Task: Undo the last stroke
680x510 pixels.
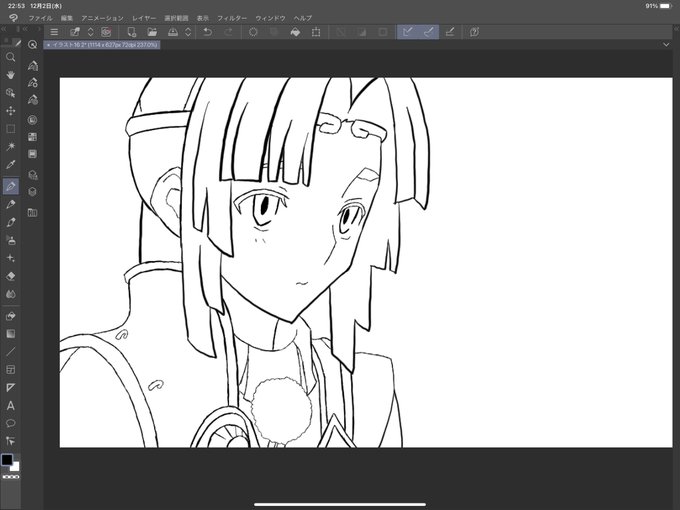Action: [x=208, y=32]
